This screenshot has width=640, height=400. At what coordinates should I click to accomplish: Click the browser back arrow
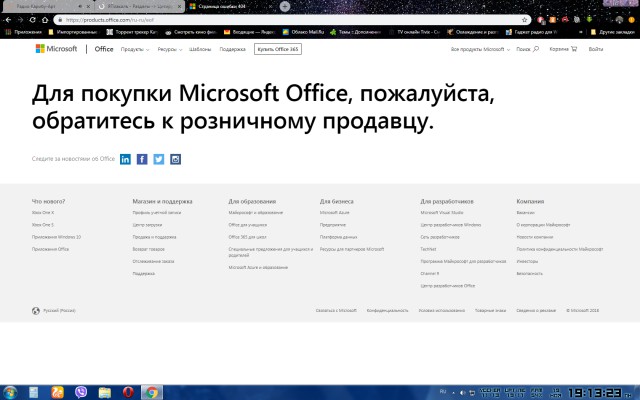(8, 20)
